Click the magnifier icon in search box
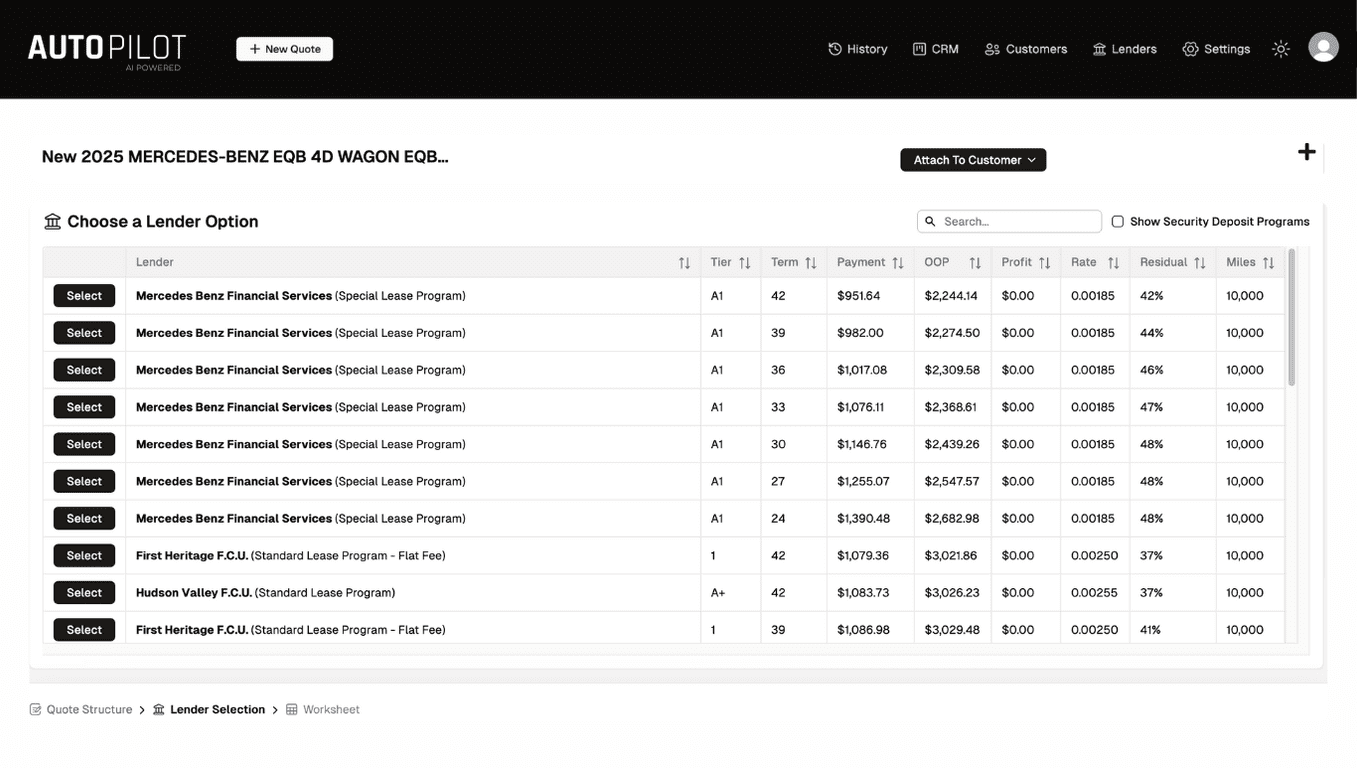Screen dimensions: 1357x768 click(x=930, y=221)
